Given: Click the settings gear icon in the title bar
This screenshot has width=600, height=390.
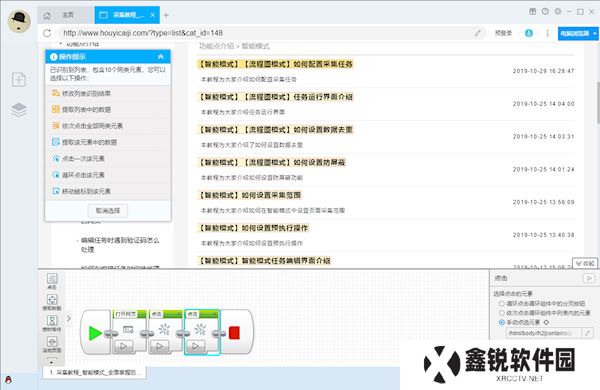Looking at the screenshot, I should [x=558, y=11].
